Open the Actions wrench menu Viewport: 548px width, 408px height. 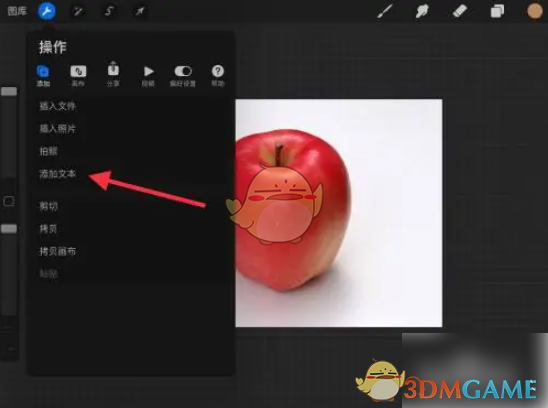[46, 11]
